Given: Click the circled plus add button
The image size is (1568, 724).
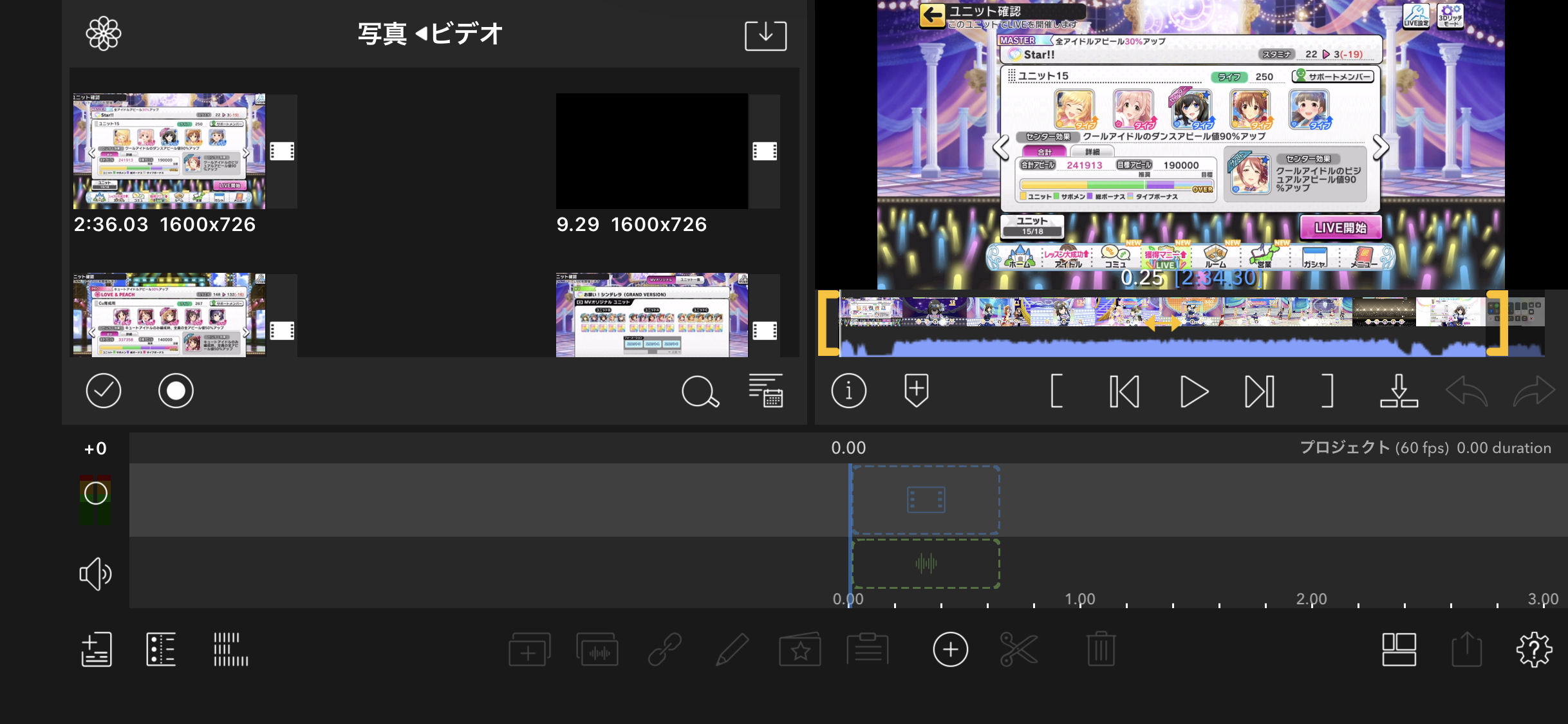Looking at the screenshot, I should 951,649.
